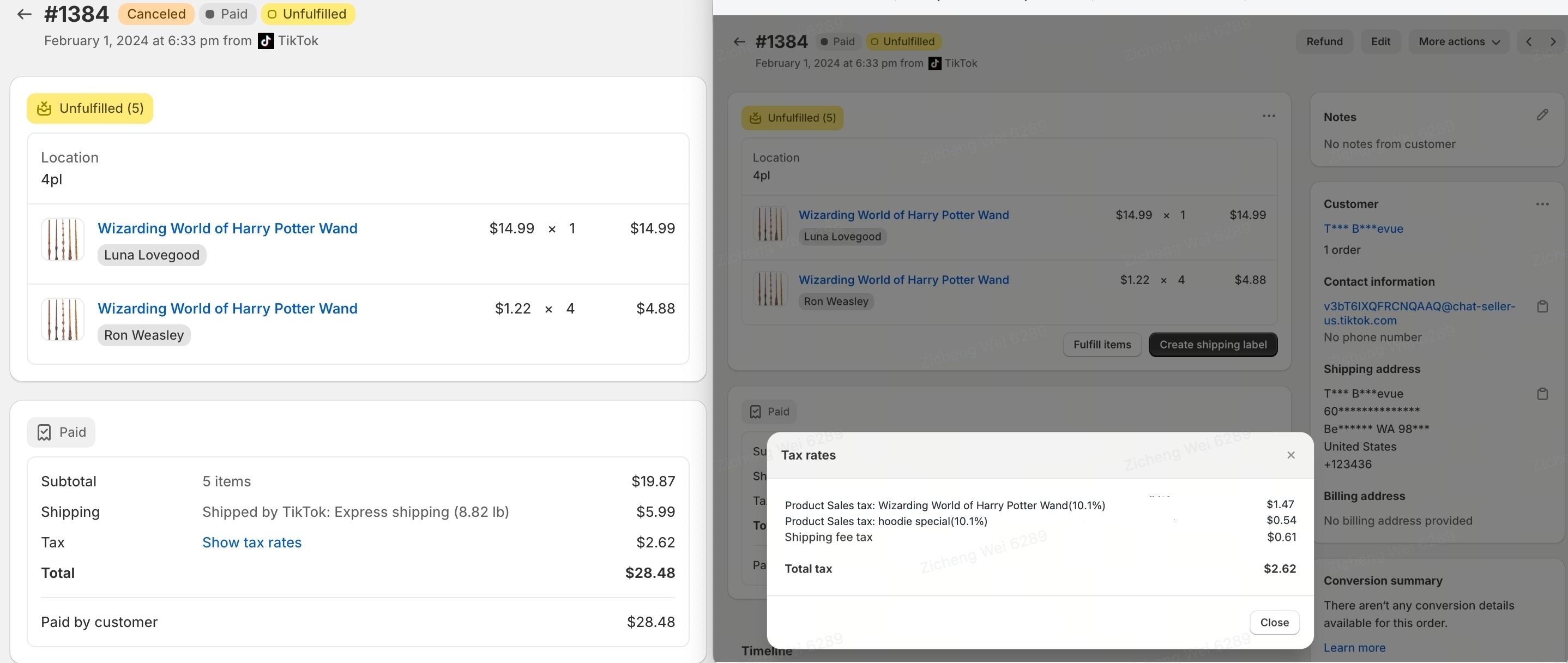Viewport: 1568px width, 663px height.
Task: Close the Tax rates dialog with X
Action: (1290, 455)
